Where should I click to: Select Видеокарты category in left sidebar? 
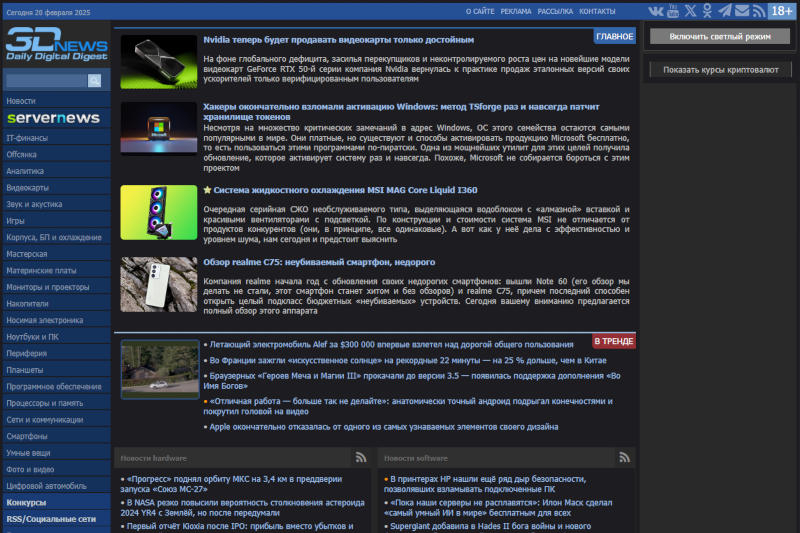click(28, 187)
